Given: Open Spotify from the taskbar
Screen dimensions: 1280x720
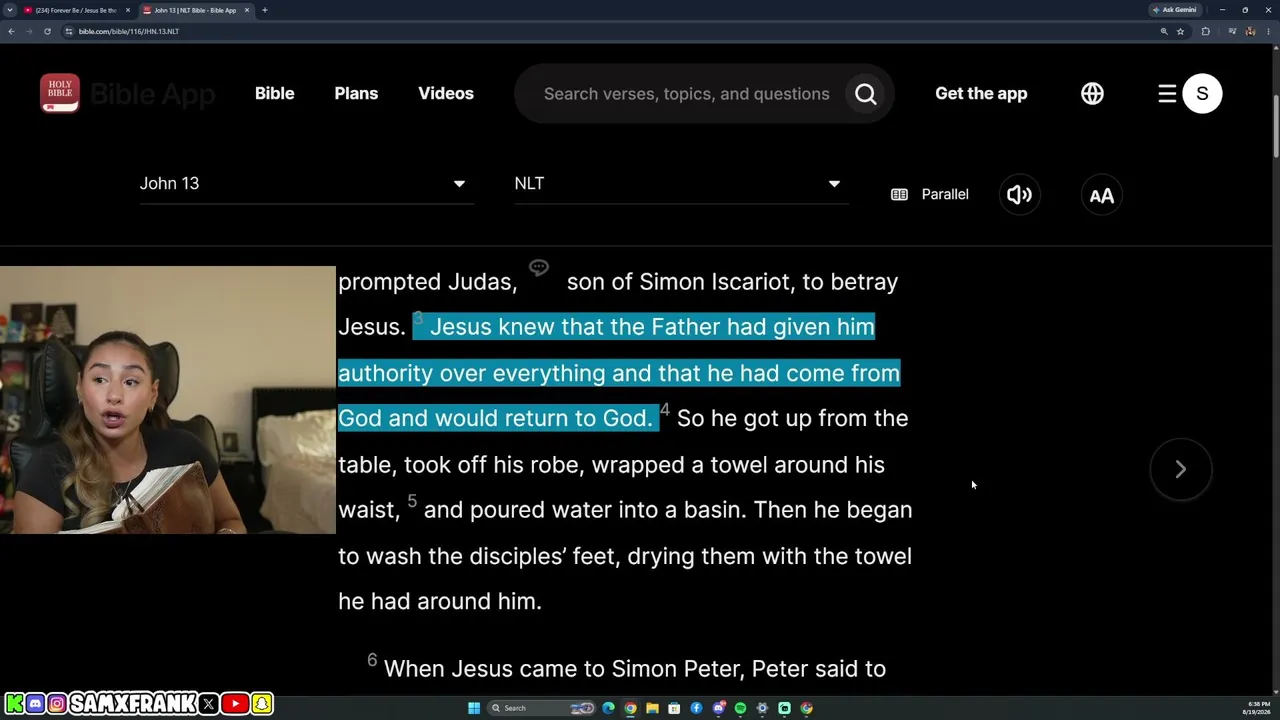Looking at the screenshot, I should pyautogui.click(x=740, y=708).
